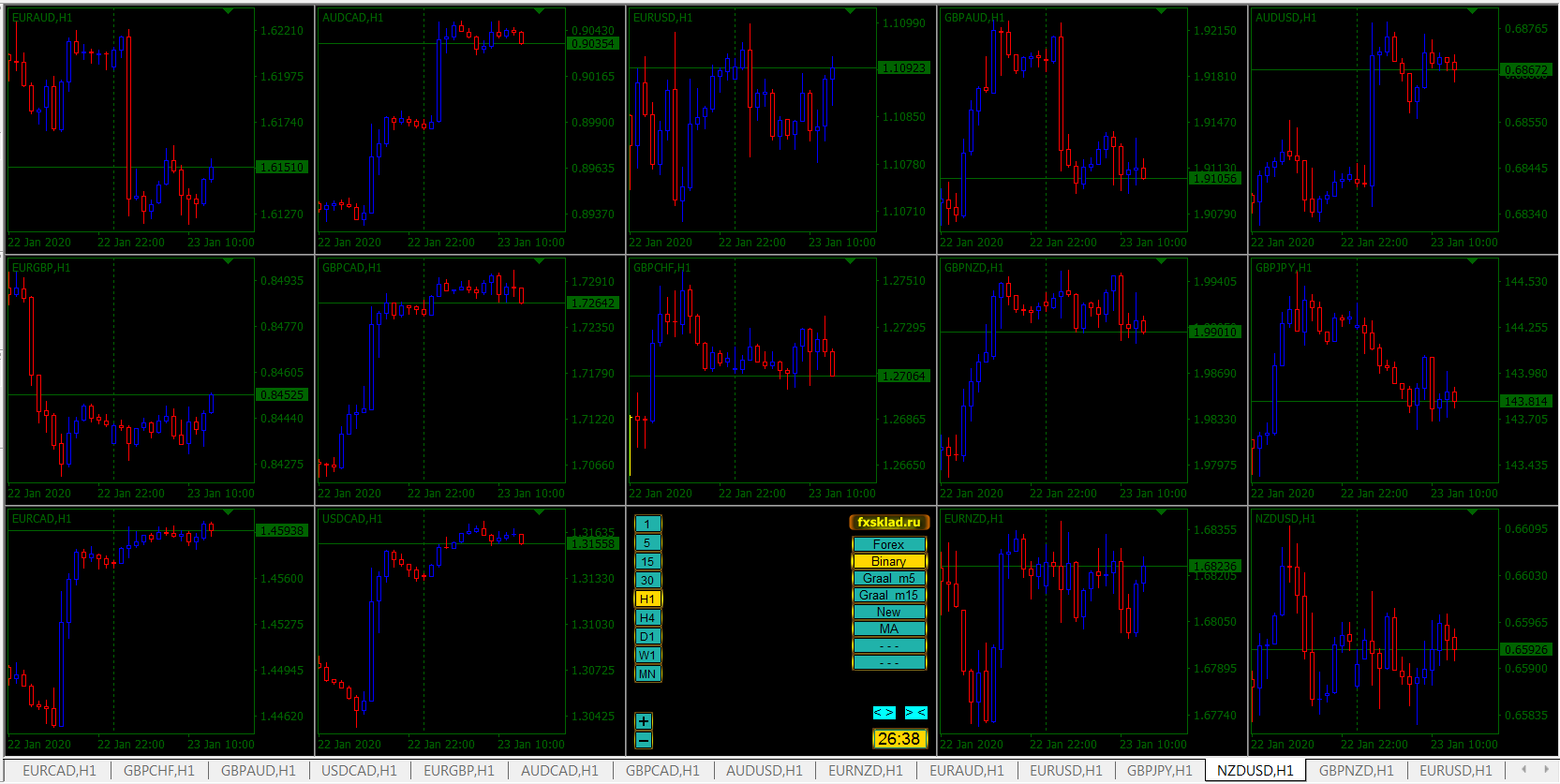
Task: Click chart shift triangle on EURNZD chart
Action: point(1161,512)
